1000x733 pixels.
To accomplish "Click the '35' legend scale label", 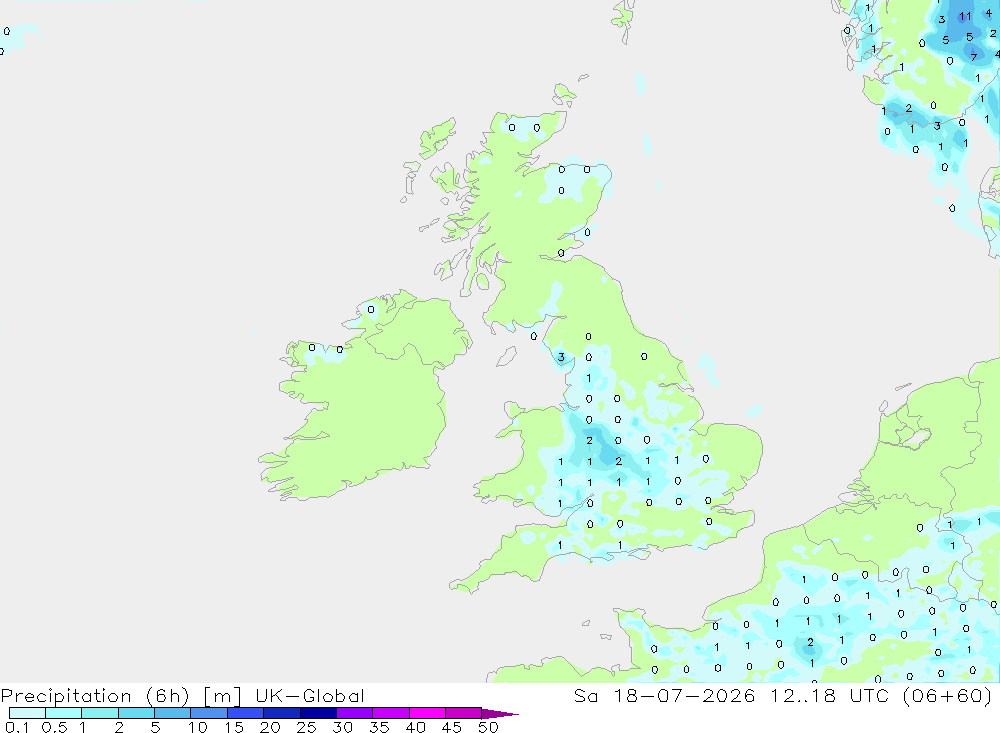I will [379, 727].
